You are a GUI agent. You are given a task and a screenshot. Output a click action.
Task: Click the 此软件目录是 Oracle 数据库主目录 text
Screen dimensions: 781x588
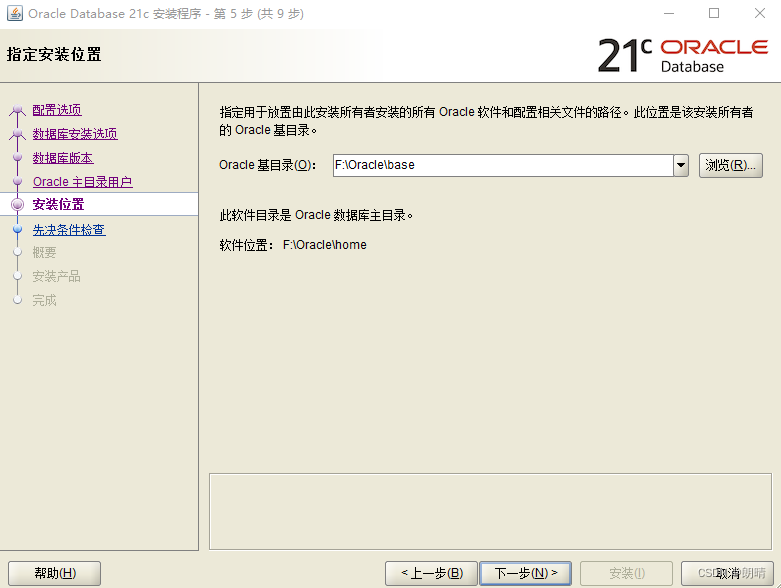pos(316,216)
